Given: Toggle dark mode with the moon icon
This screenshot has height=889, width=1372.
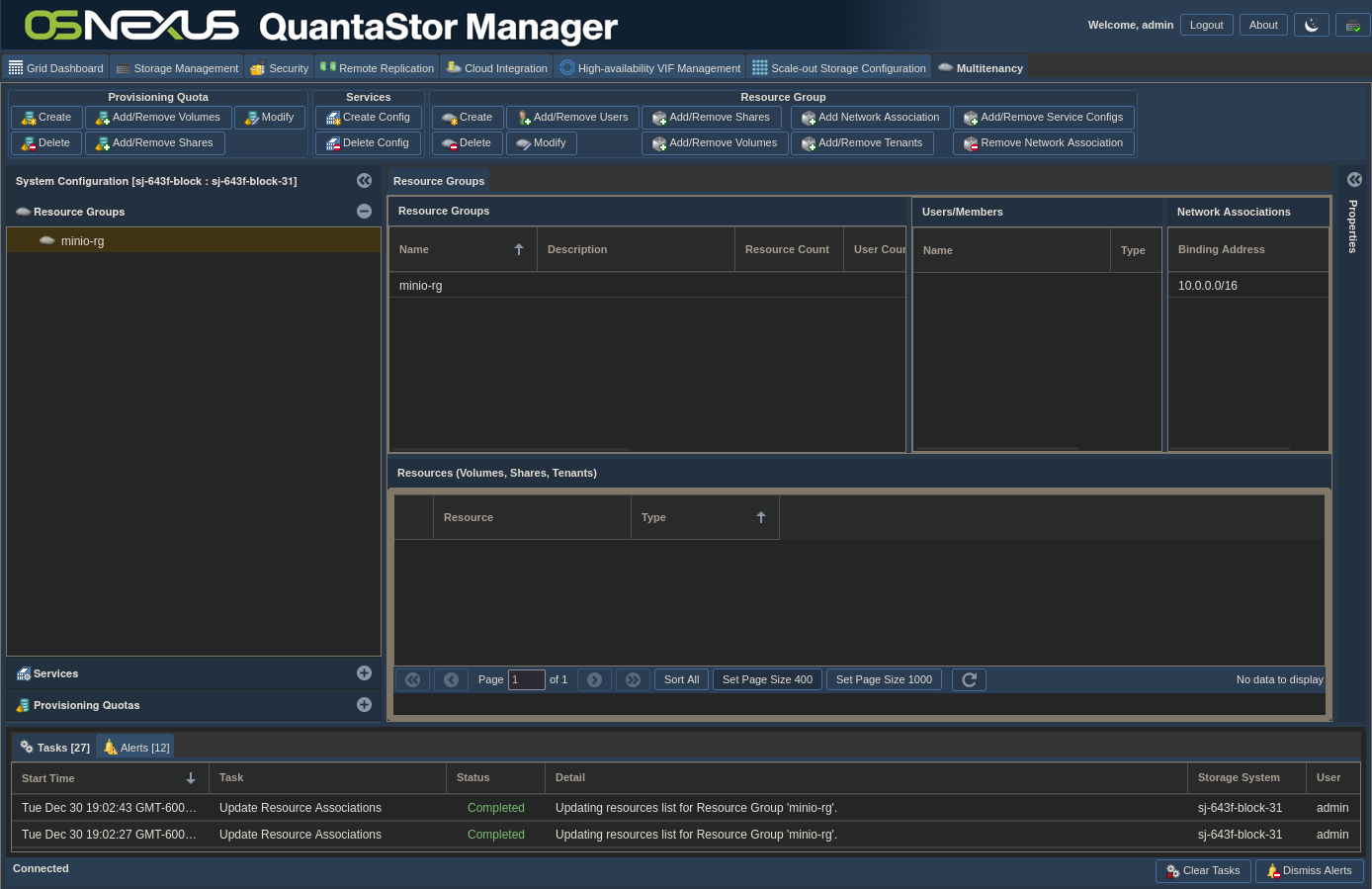Looking at the screenshot, I should tap(1311, 25).
